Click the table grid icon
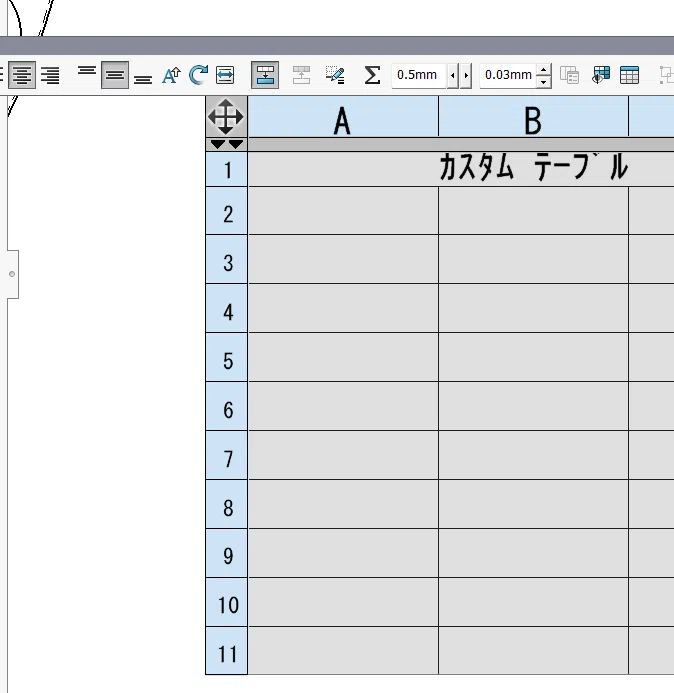The height and width of the screenshot is (693, 674). coord(629,75)
